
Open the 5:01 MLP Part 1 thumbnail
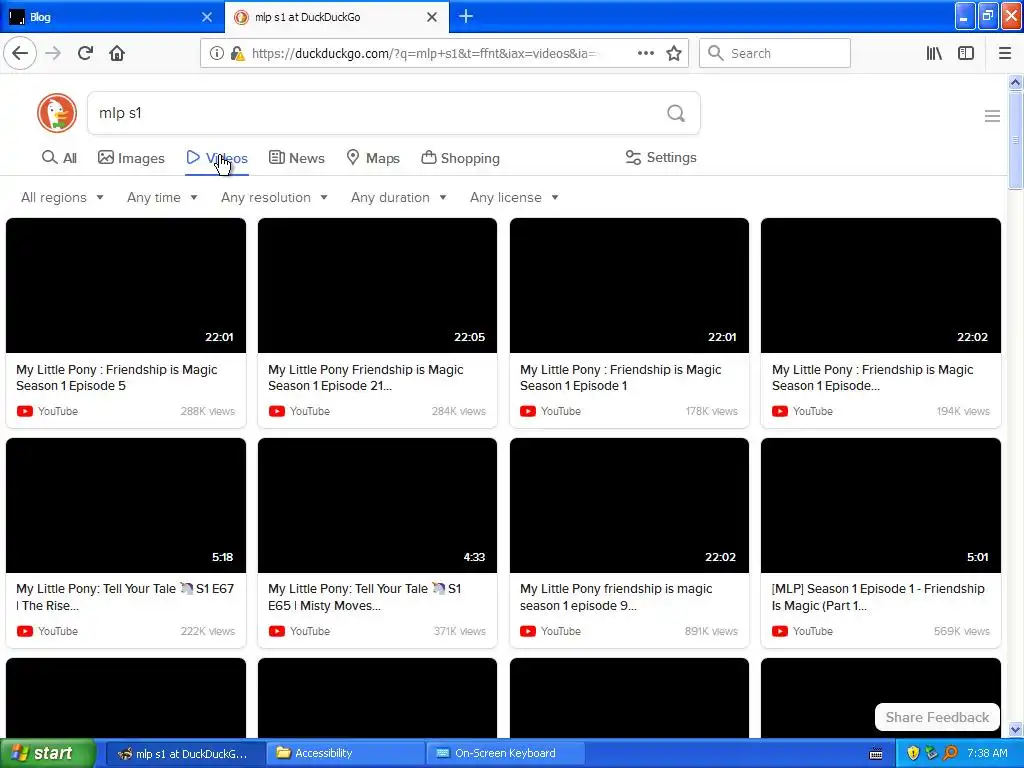click(x=880, y=505)
